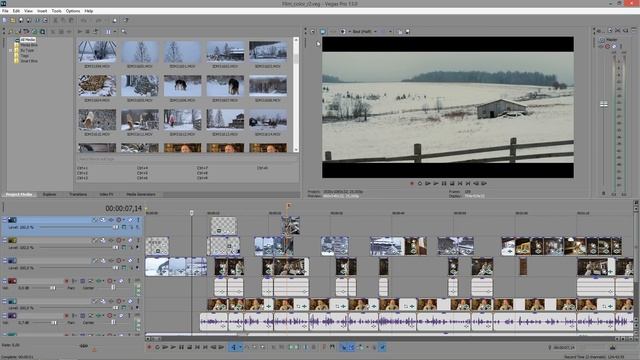640x360 pixels.
Task: Switch to the Video FX tab
Action: [x=107, y=194]
